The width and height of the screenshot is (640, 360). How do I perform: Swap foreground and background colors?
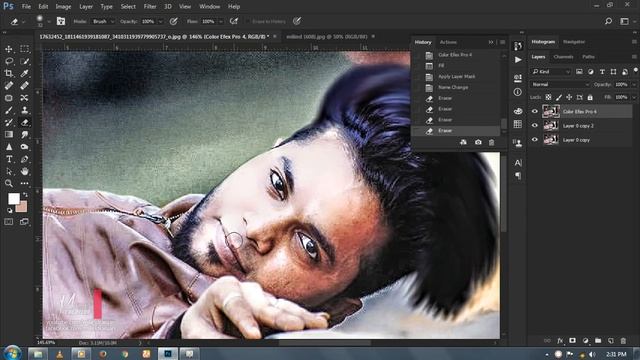(25, 195)
